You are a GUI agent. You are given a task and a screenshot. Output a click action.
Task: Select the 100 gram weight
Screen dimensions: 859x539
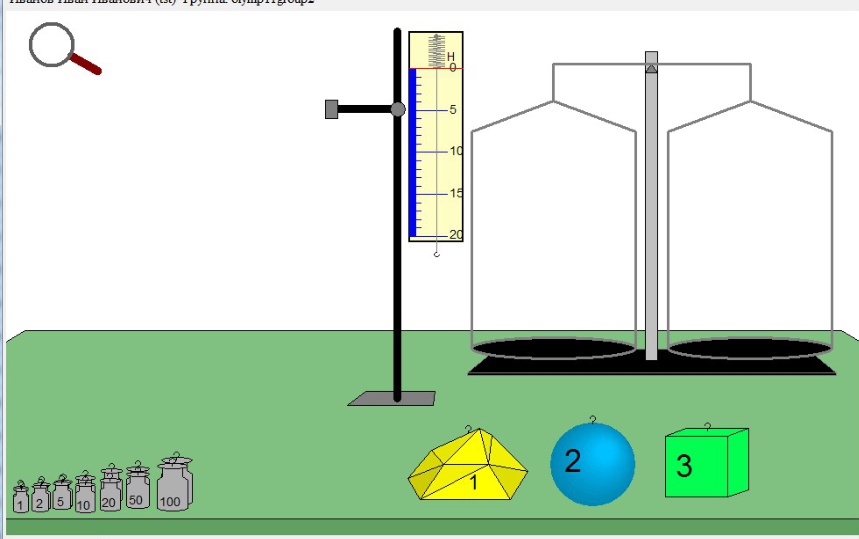click(174, 483)
